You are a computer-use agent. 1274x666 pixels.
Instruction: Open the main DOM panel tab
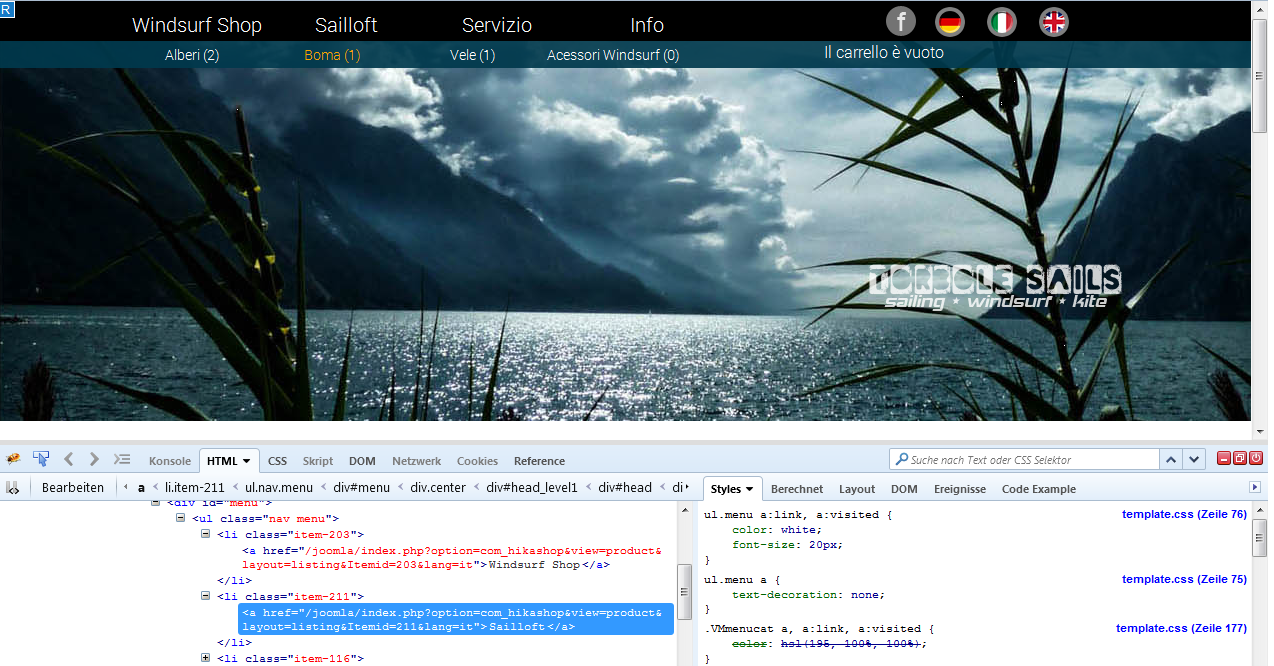click(362, 461)
